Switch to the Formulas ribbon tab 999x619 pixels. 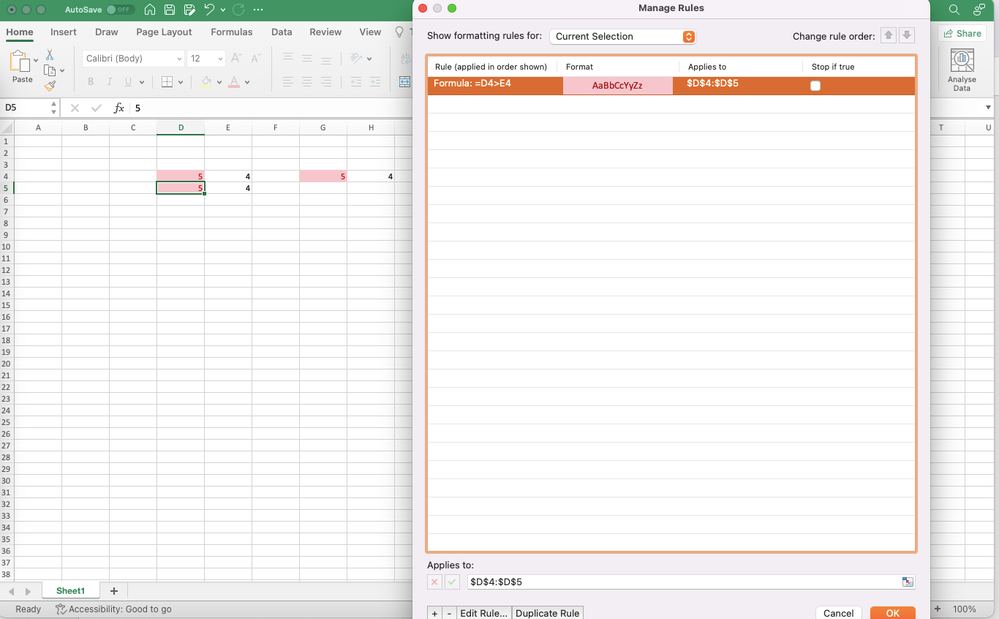click(x=231, y=31)
